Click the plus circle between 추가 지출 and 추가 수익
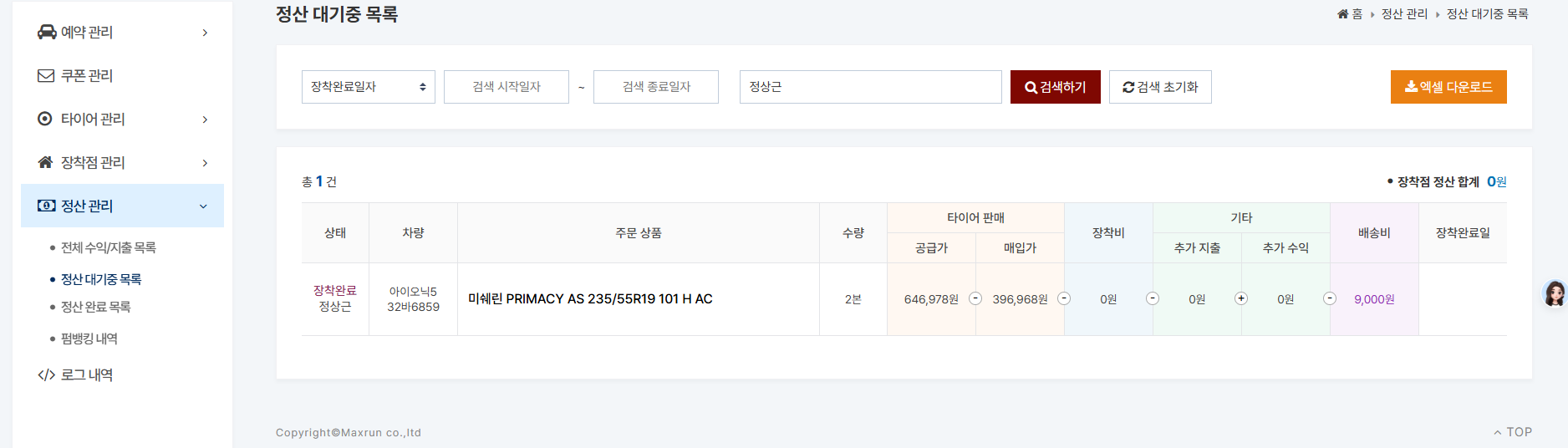 click(1241, 298)
